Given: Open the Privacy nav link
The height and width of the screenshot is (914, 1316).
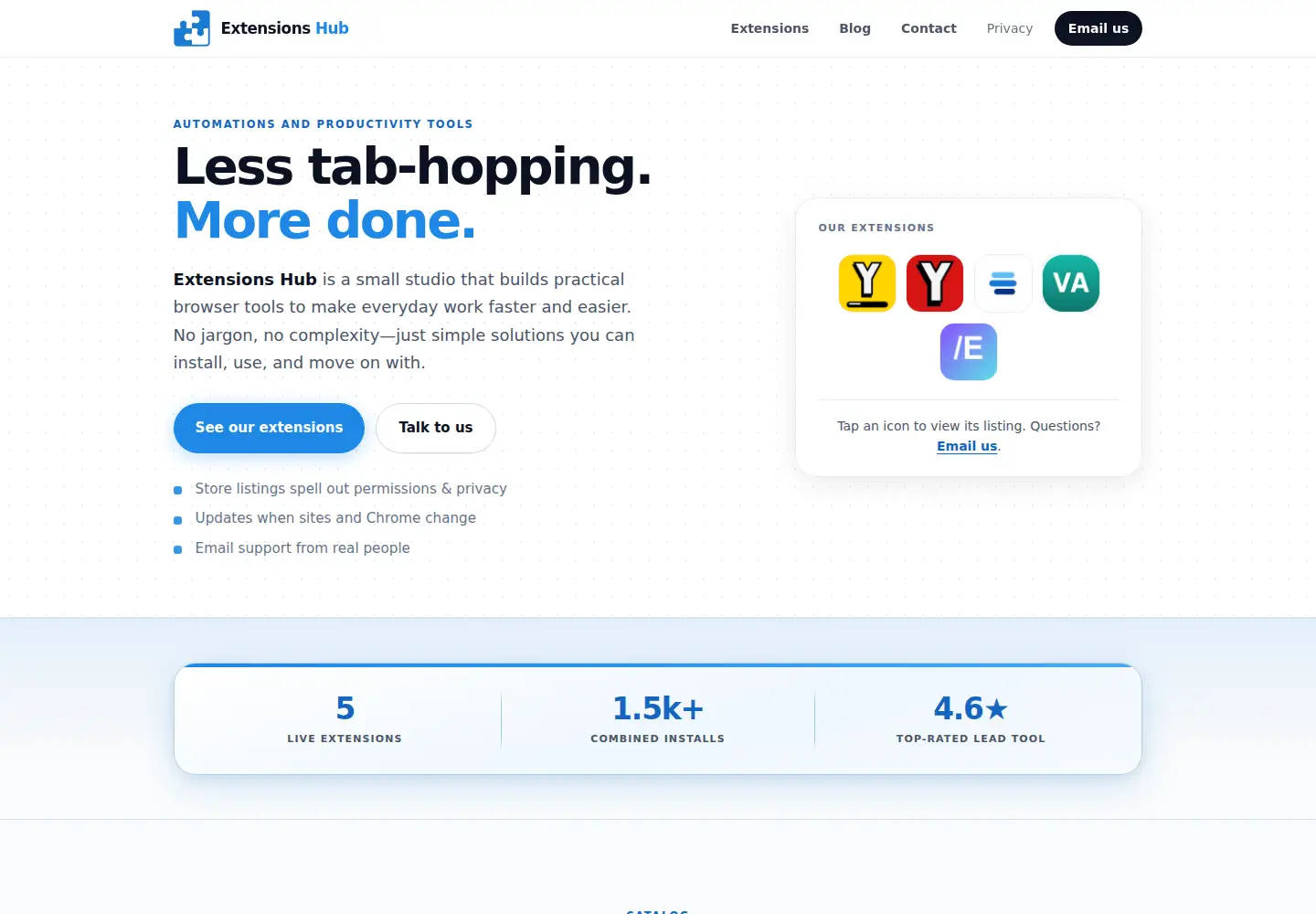Looking at the screenshot, I should coord(1010,28).
